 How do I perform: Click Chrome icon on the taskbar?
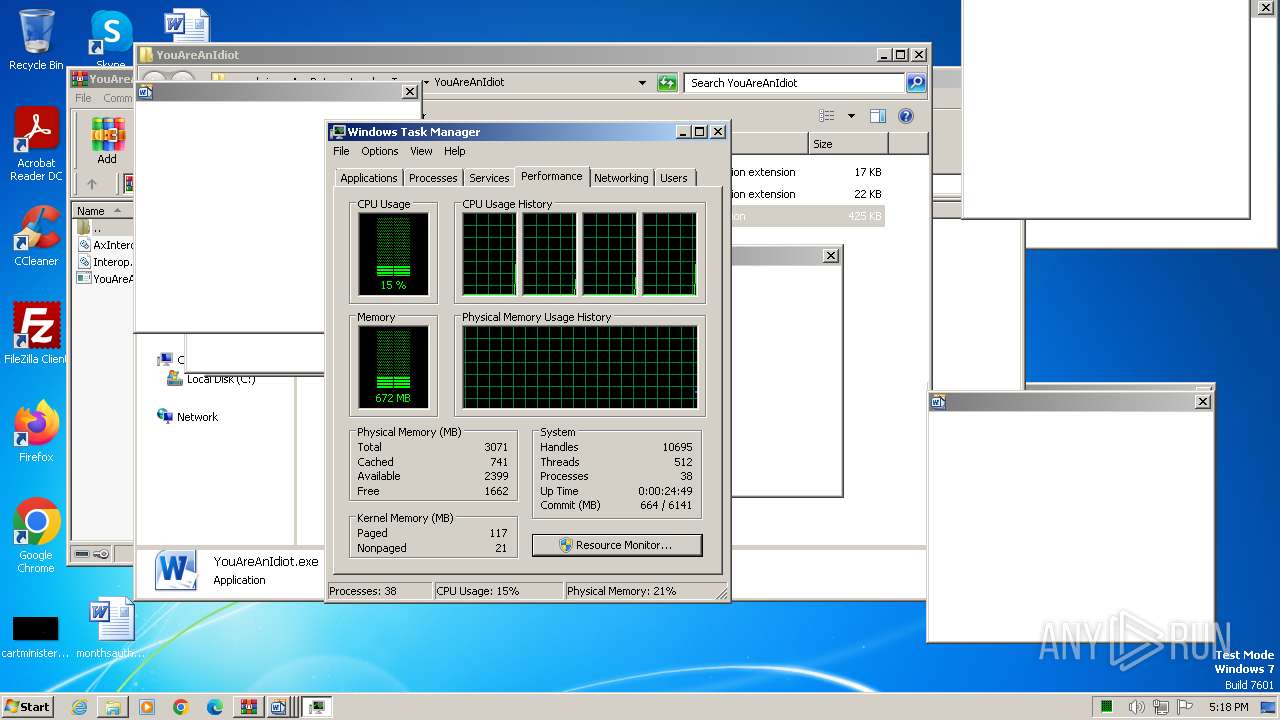point(181,707)
